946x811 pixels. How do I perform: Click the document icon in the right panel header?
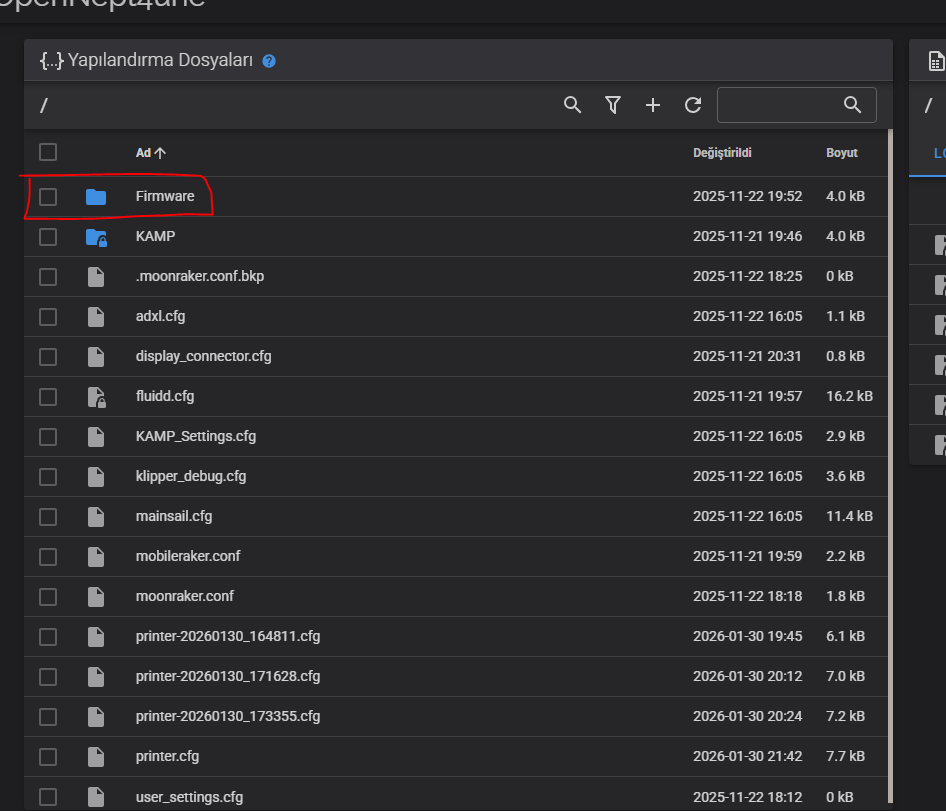click(x=936, y=61)
